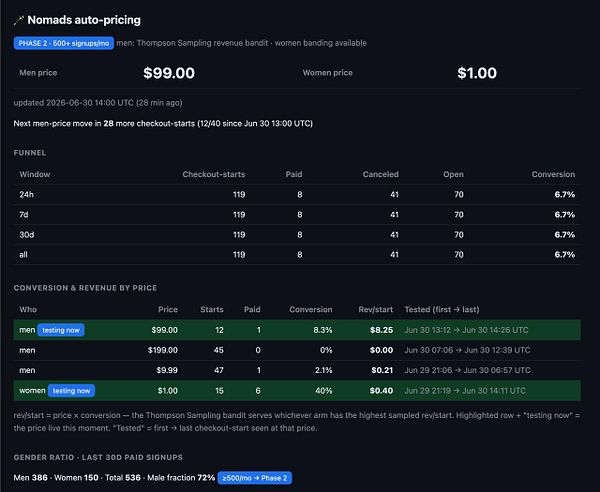Click the $0.40 rev/start value
The image size is (600, 492).
[381, 391]
